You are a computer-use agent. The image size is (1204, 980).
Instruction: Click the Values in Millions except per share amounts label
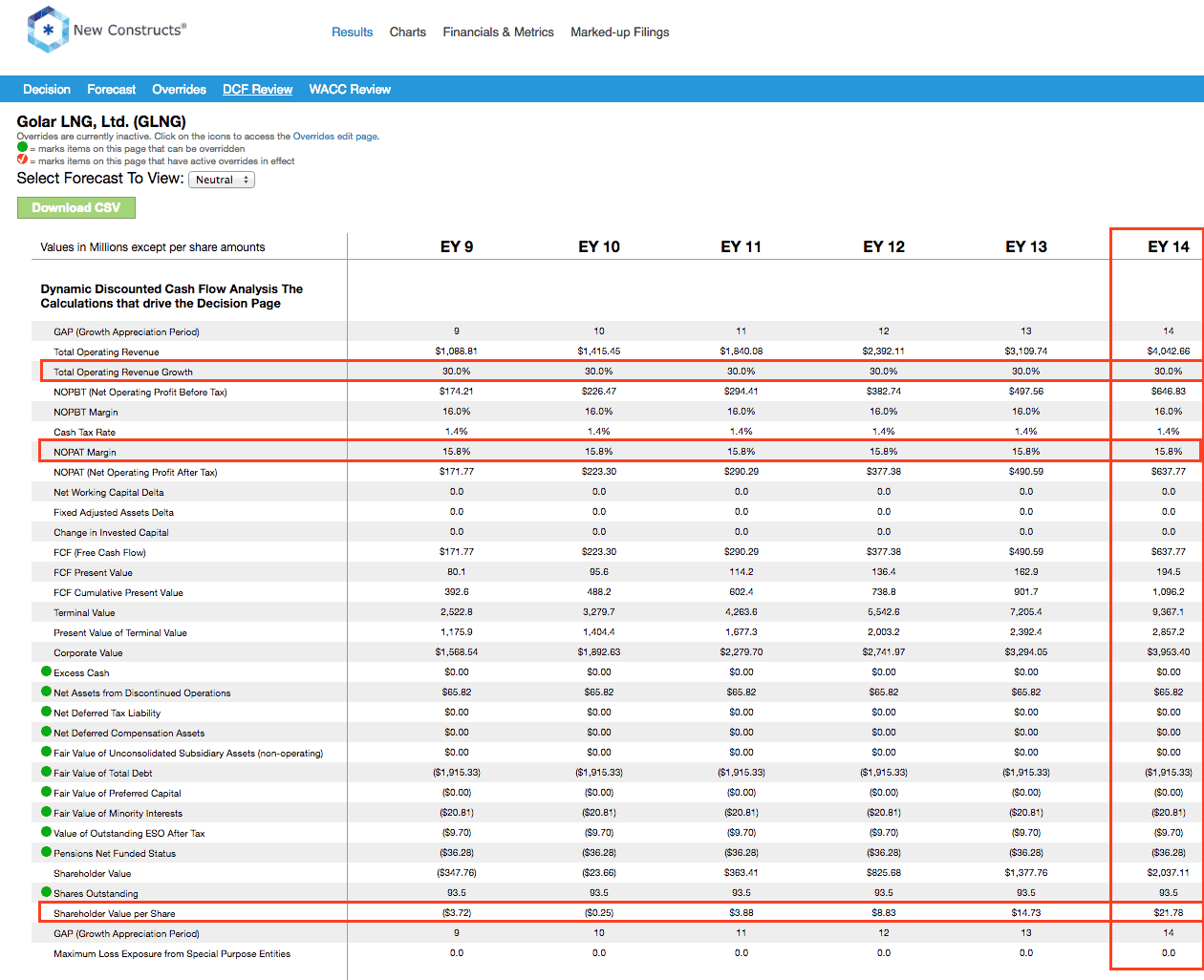pos(153,246)
